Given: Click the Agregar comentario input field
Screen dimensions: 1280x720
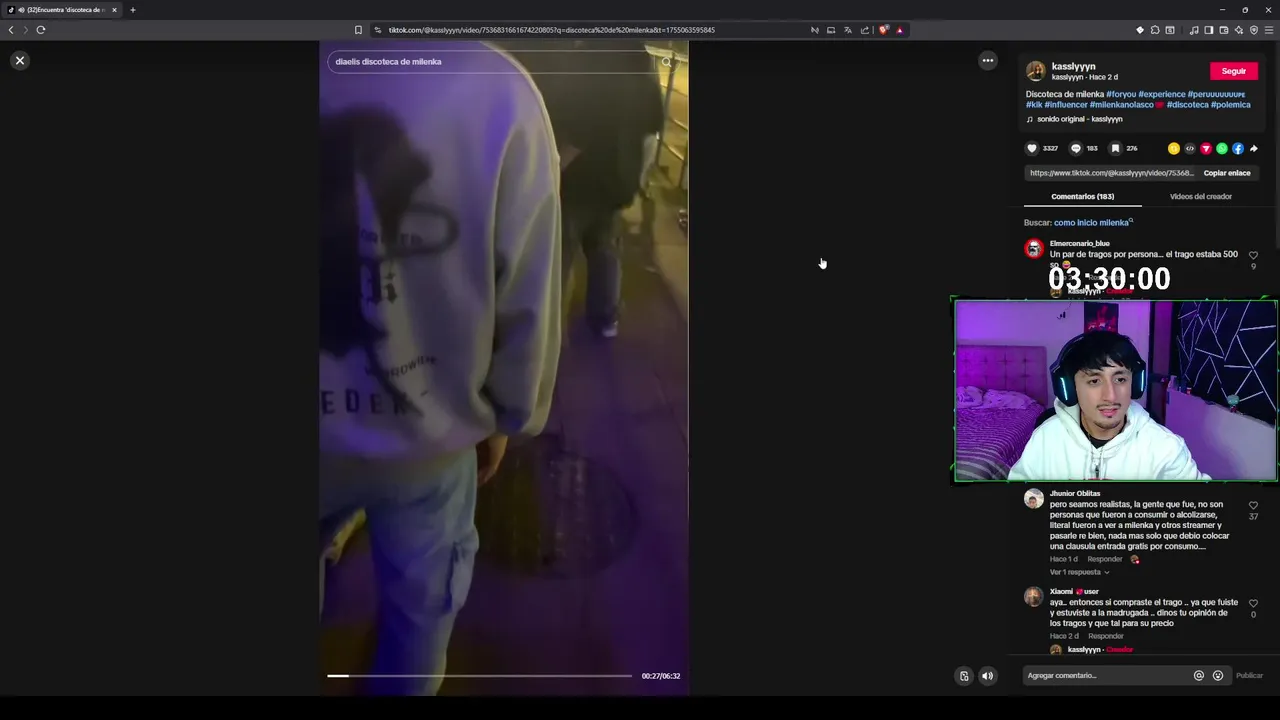Looking at the screenshot, I should tap(1106, 676).
